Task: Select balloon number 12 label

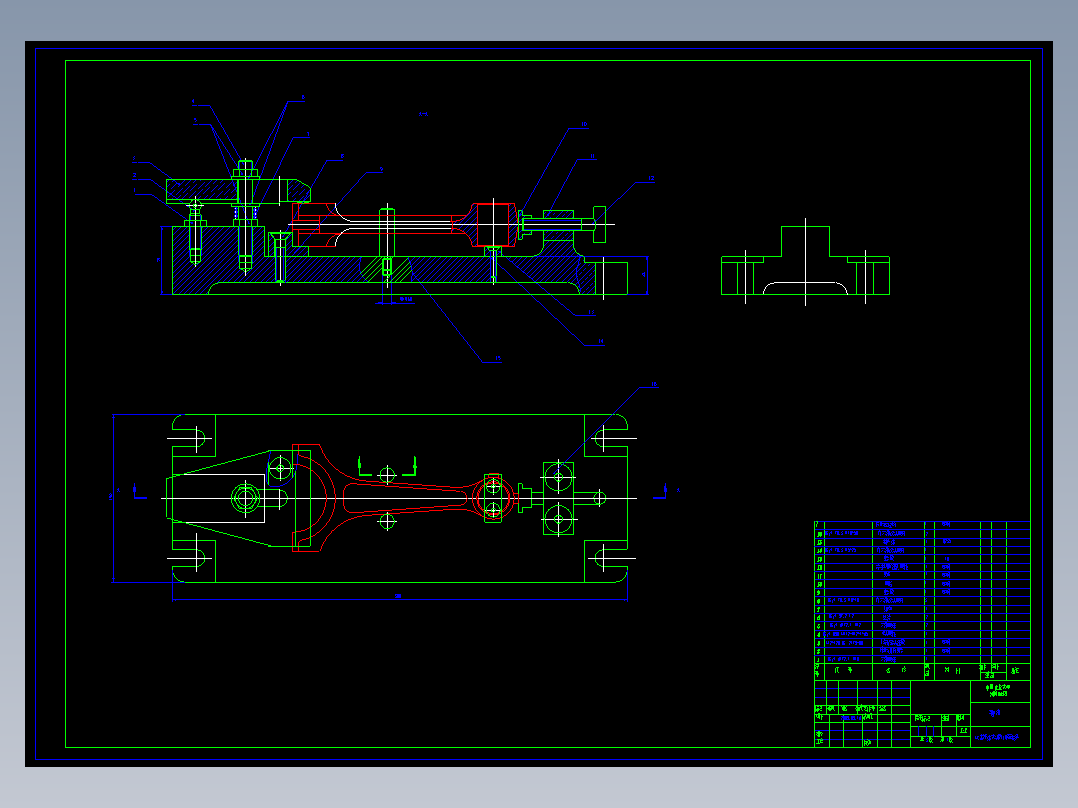Action: pos(650,179)
